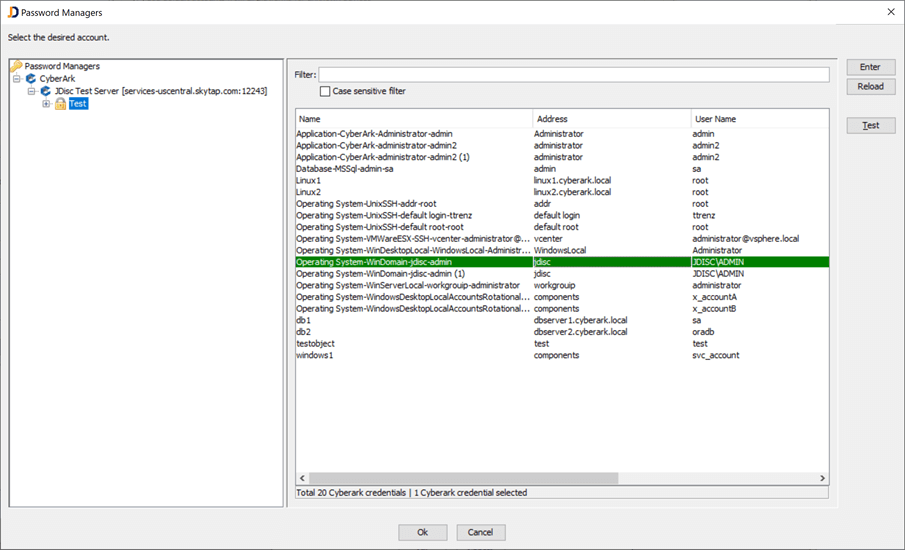
Task: Select the WinDesktopLocal-WindowsLocal-Administr row
Action: [x=562, y=250]
